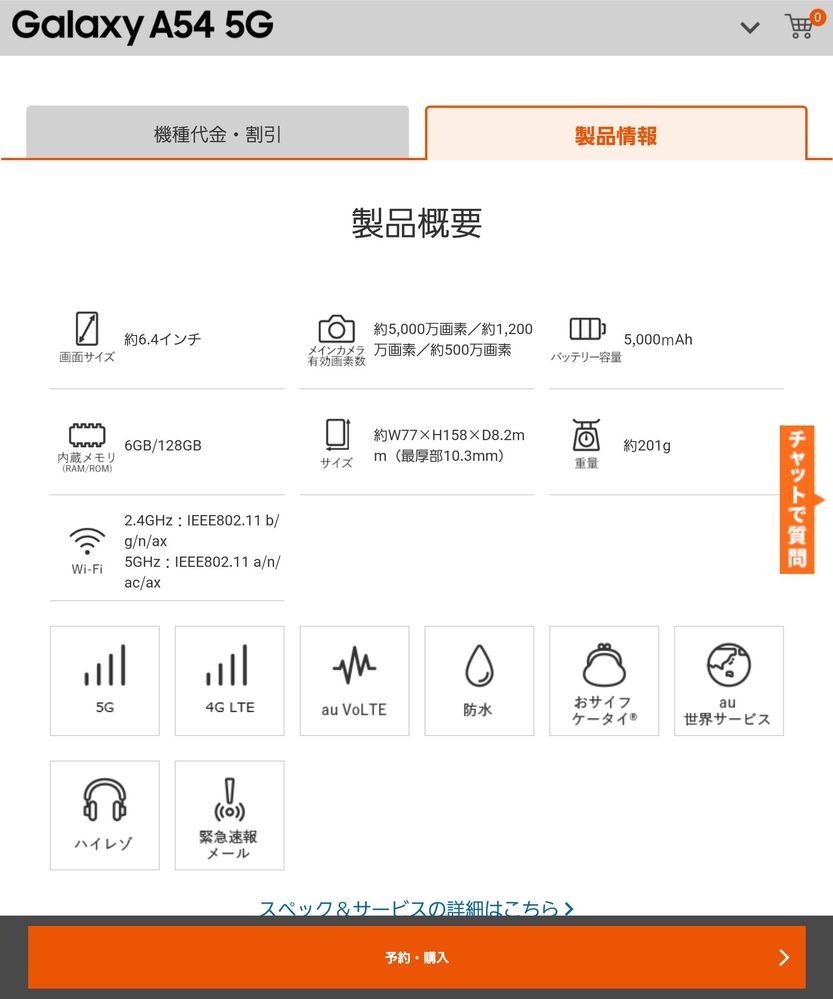Switch to the 機種代金・割引 tab
Viewport: 833px width, 999px height.
pos(217,133)
